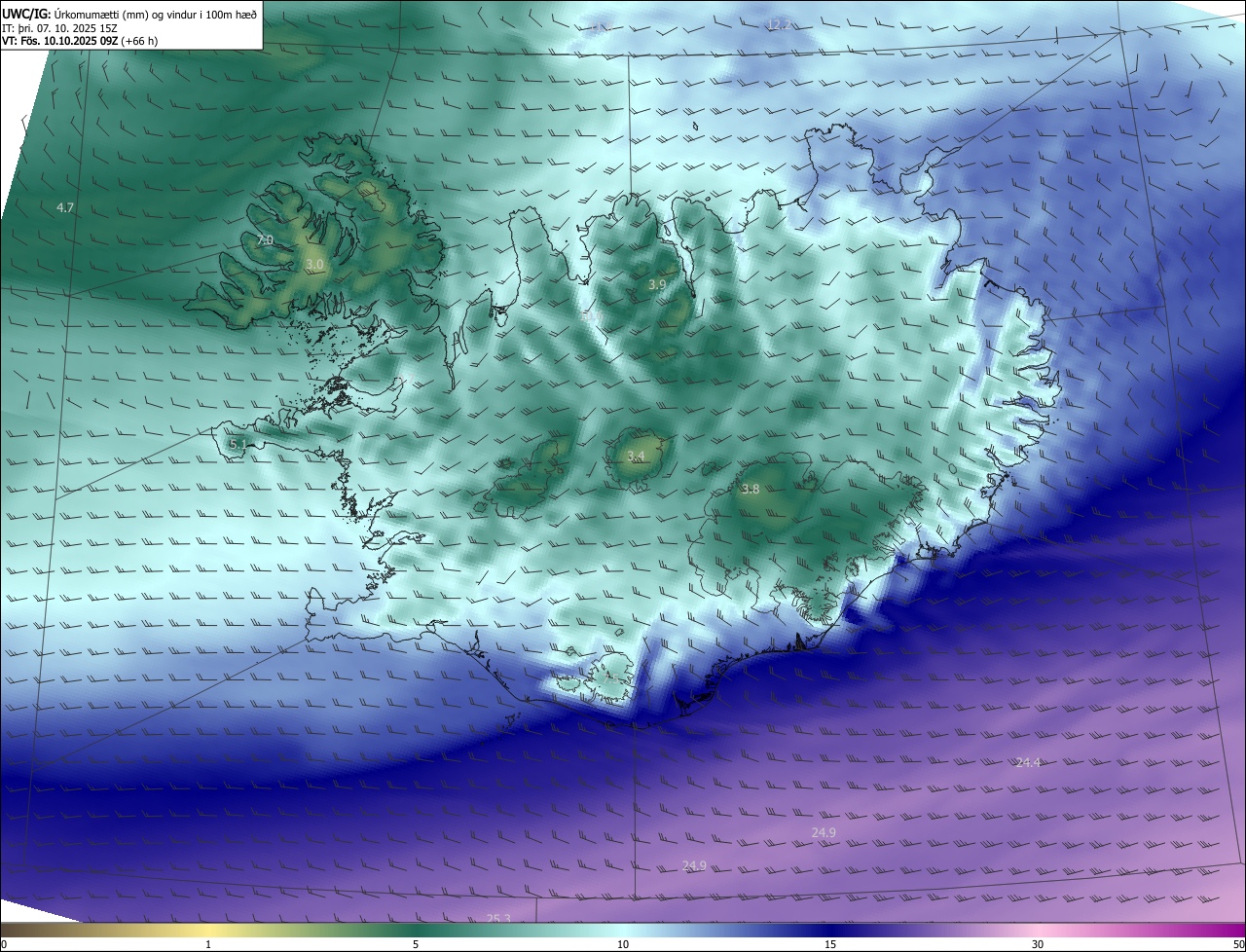Click the 3.0 value label in the Westfjords
Viewport: 1246px width, 952px height.
[x=313, y=264]
